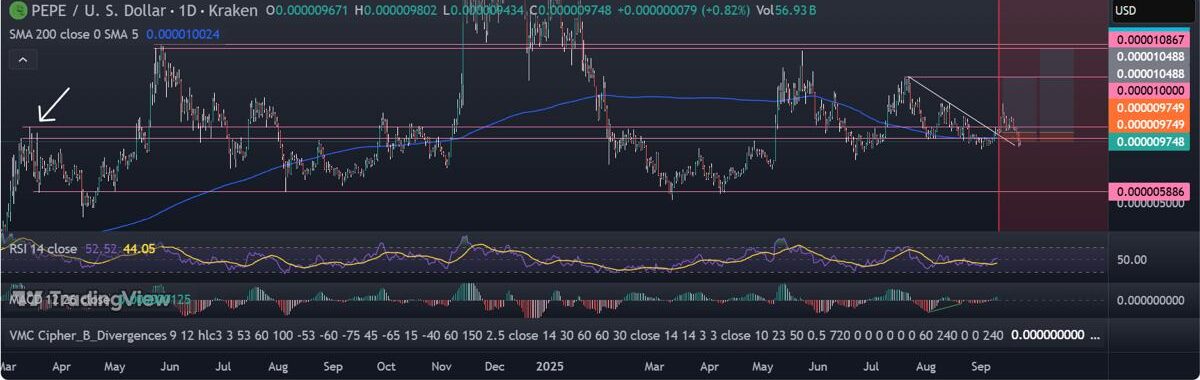
Task: Click the RSI 14 close indicator legend
Action: (43, 248)
